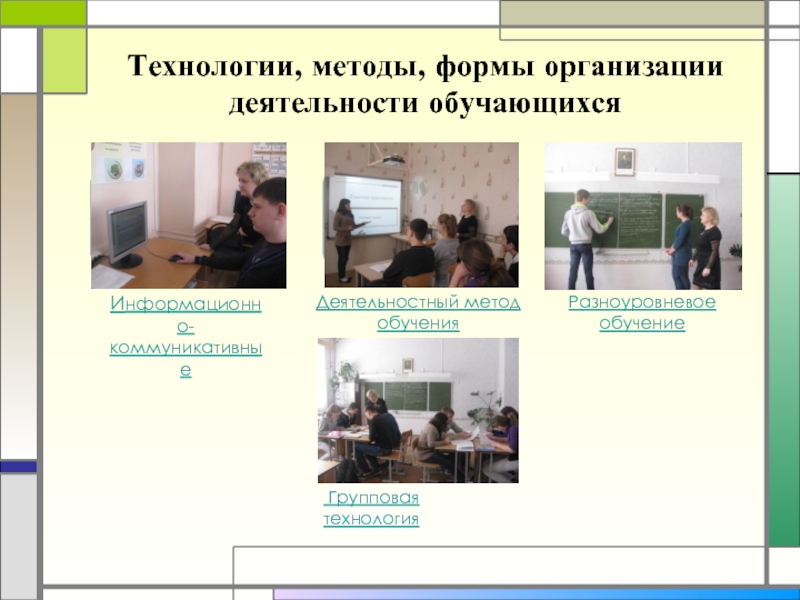Open the Групповая технология link

[371, 508]
